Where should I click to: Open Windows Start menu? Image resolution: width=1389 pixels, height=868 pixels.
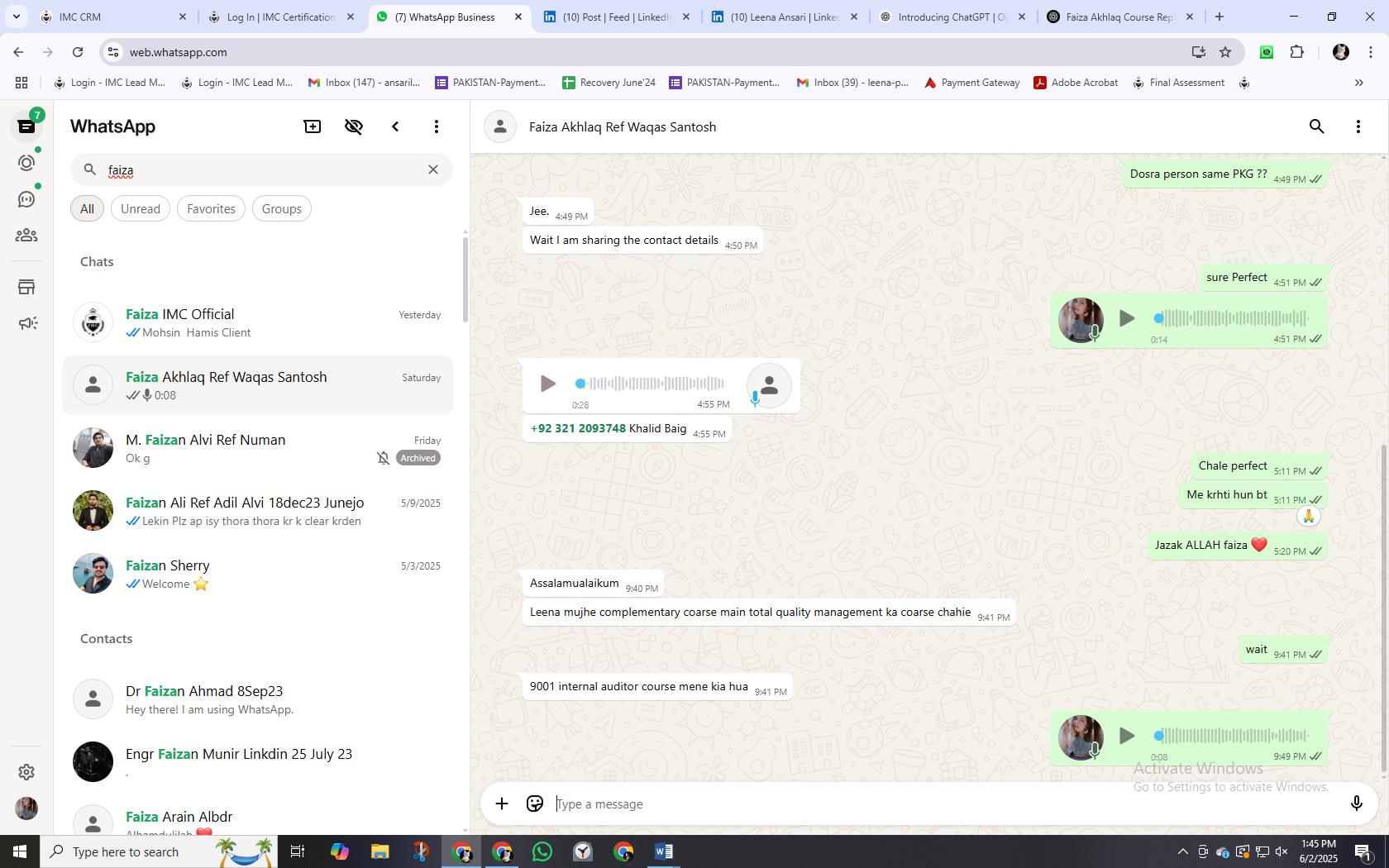[20, 851]
